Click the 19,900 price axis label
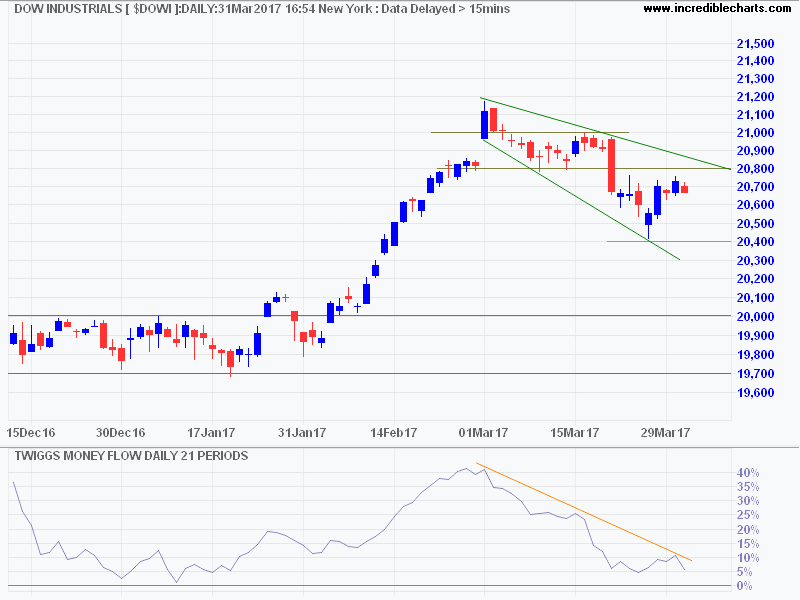The image size is (800, 600). pyautogui.click(x=756, y=335)
